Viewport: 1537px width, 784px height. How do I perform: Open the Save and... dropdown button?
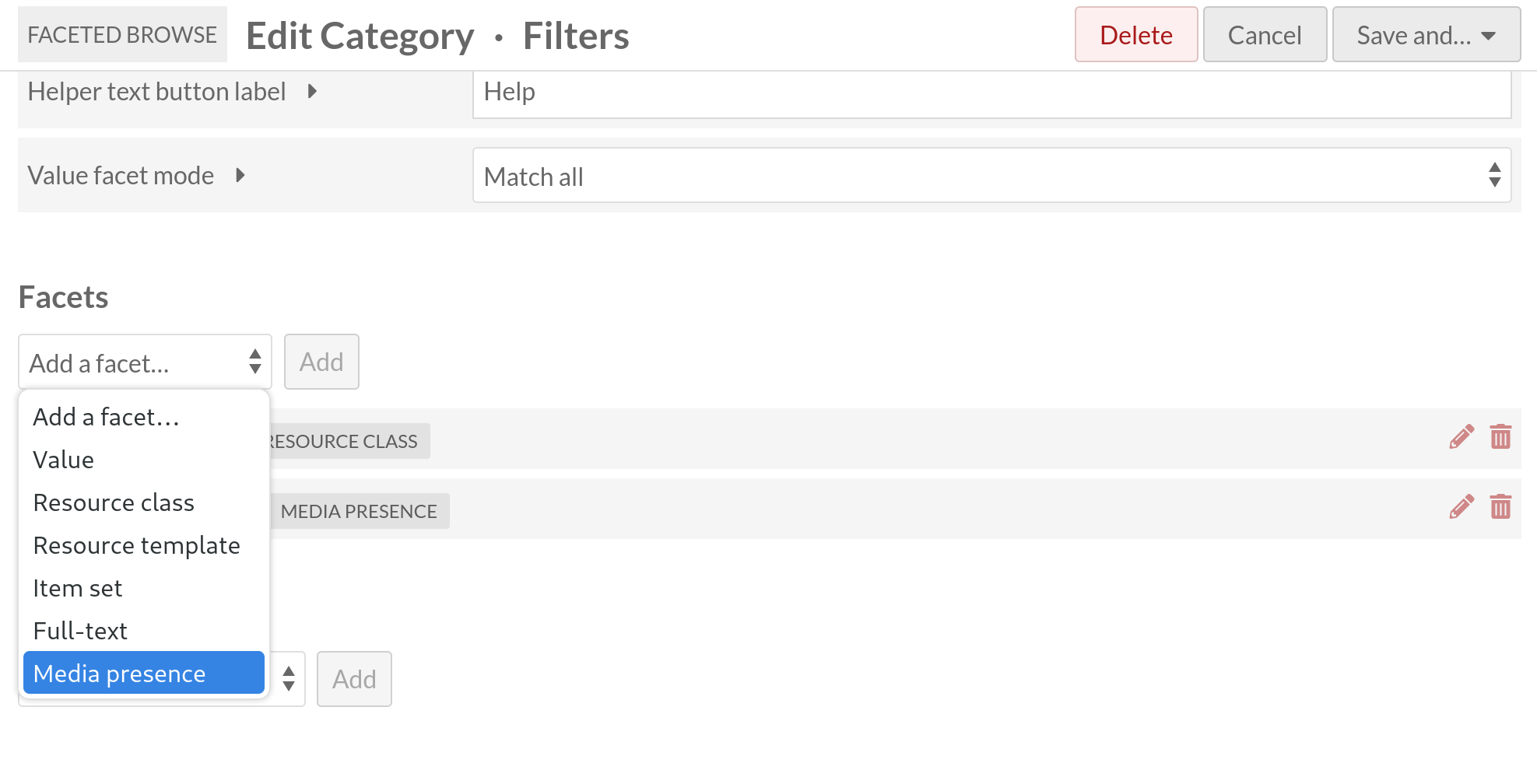1426,35
